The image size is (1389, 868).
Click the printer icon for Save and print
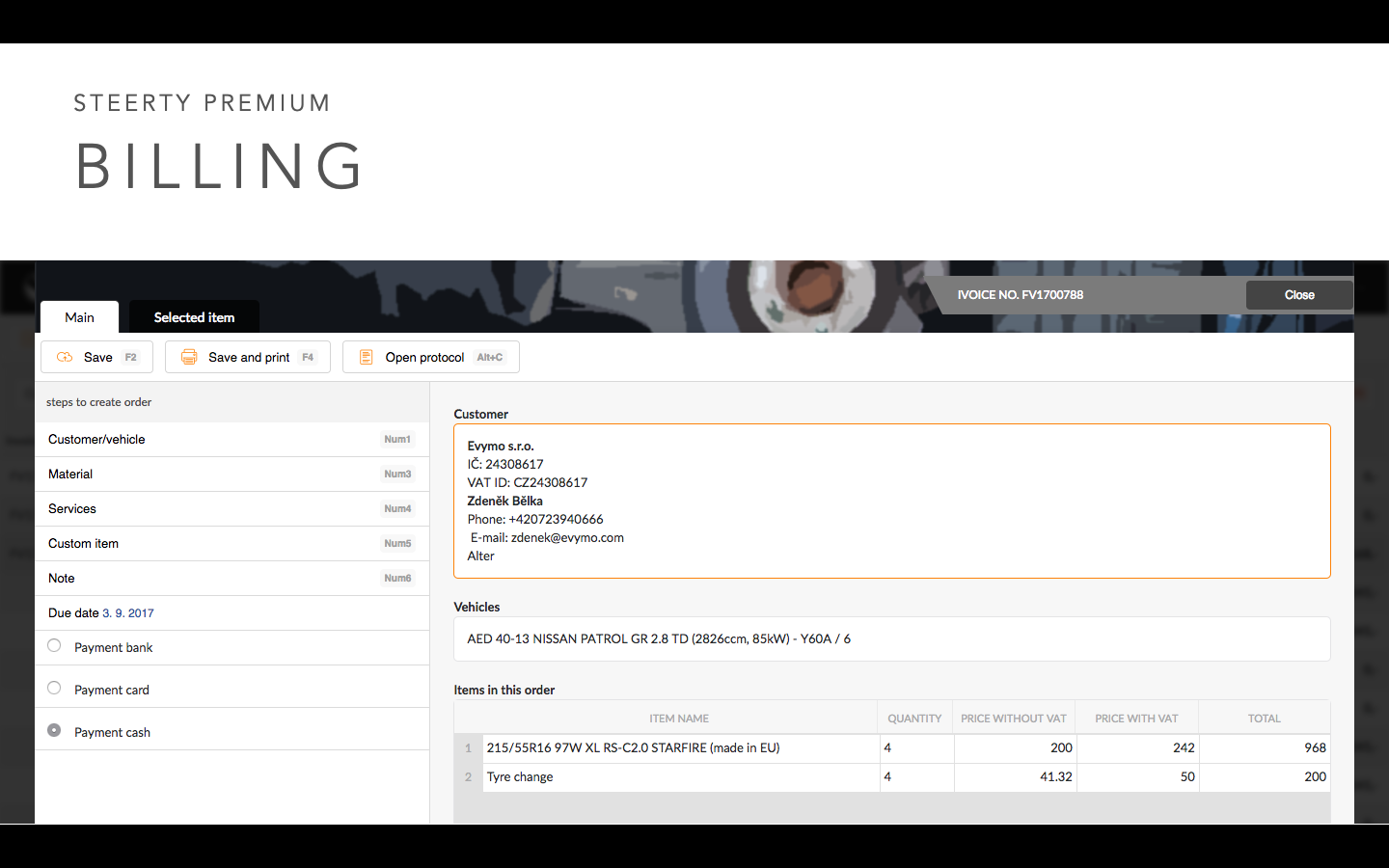(189, 357)
